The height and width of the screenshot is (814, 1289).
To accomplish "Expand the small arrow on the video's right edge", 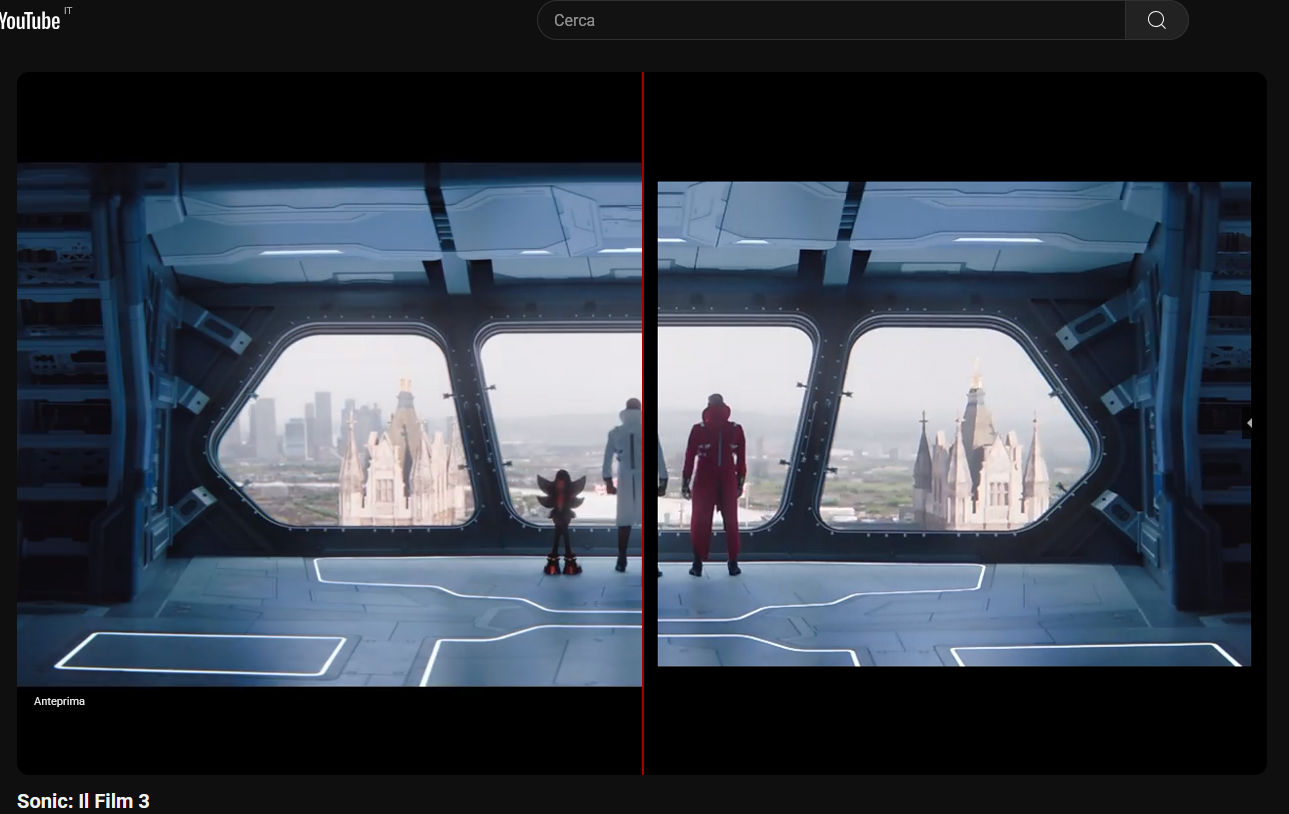I will point(1249,423).
